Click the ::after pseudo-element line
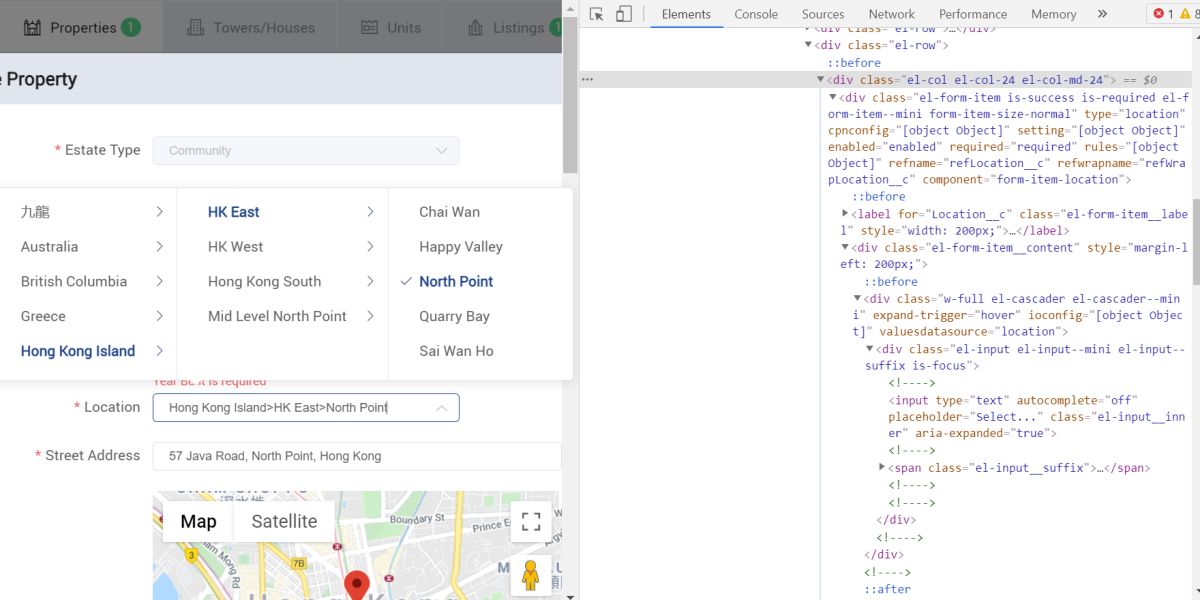This screenshot has width=1200, height=600. 887,589
